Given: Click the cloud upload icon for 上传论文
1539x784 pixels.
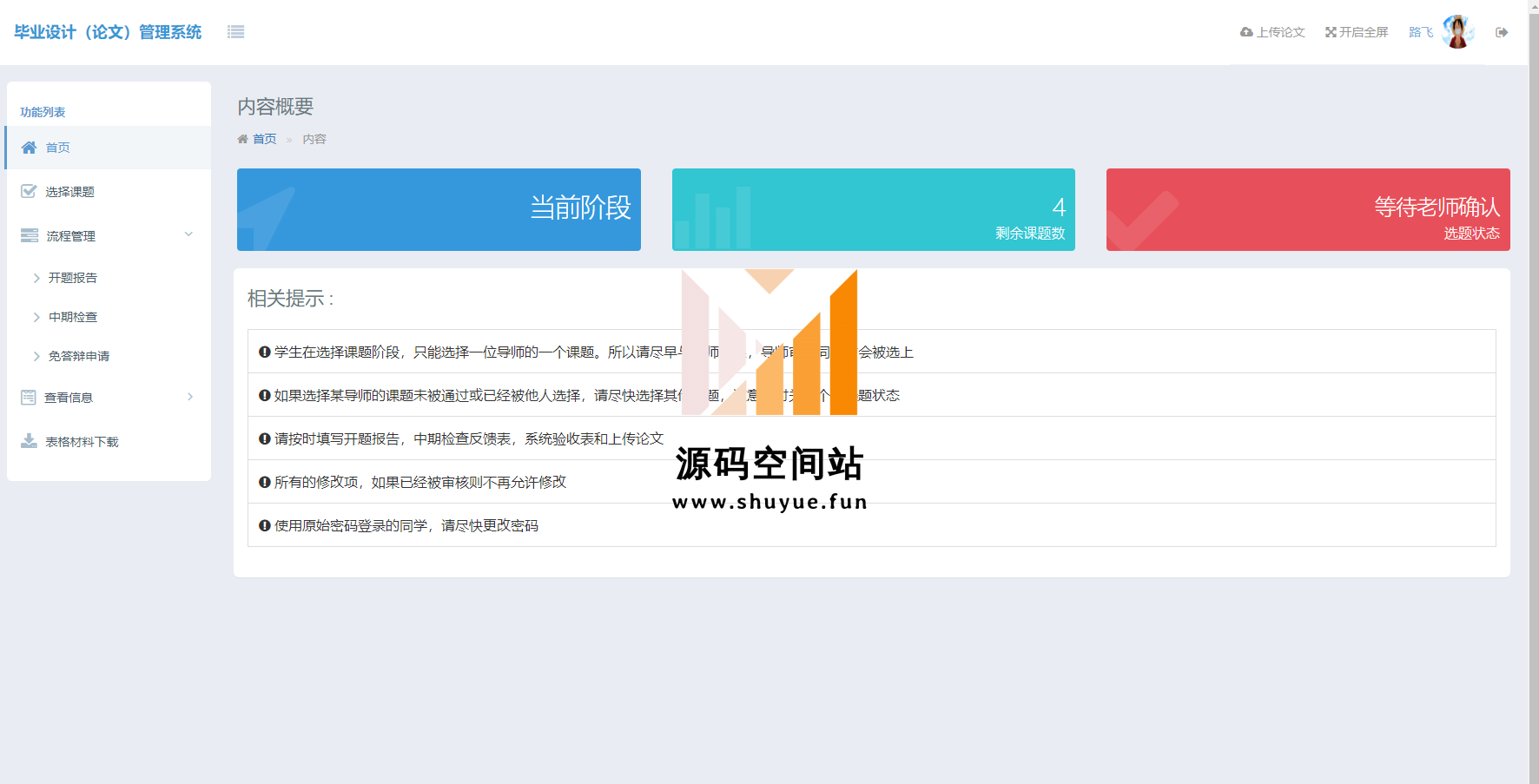Looking at the screenshot, I should pos(1246,32).
